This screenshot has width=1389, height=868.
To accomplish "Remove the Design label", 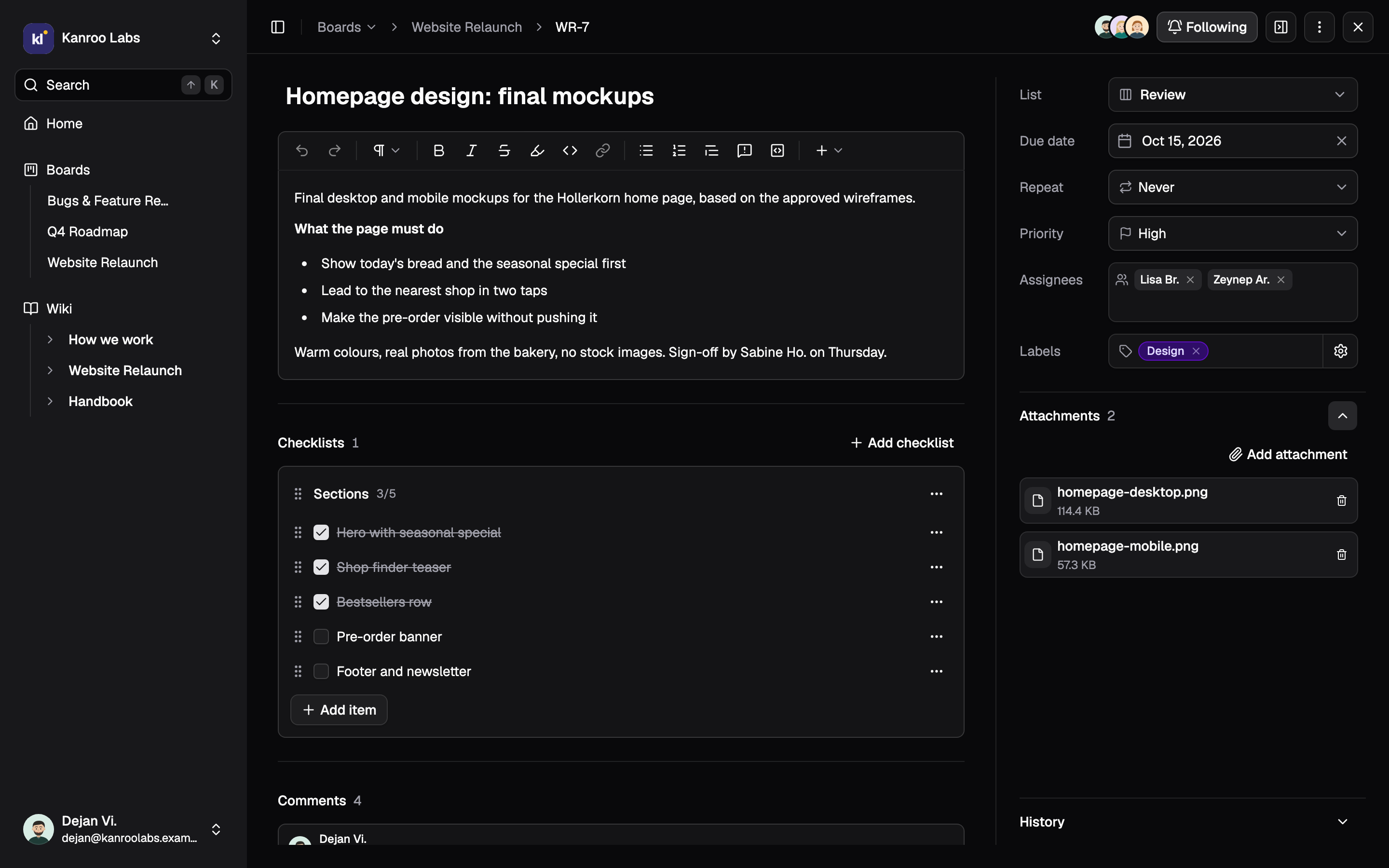I will click(x=1196, y=351).
